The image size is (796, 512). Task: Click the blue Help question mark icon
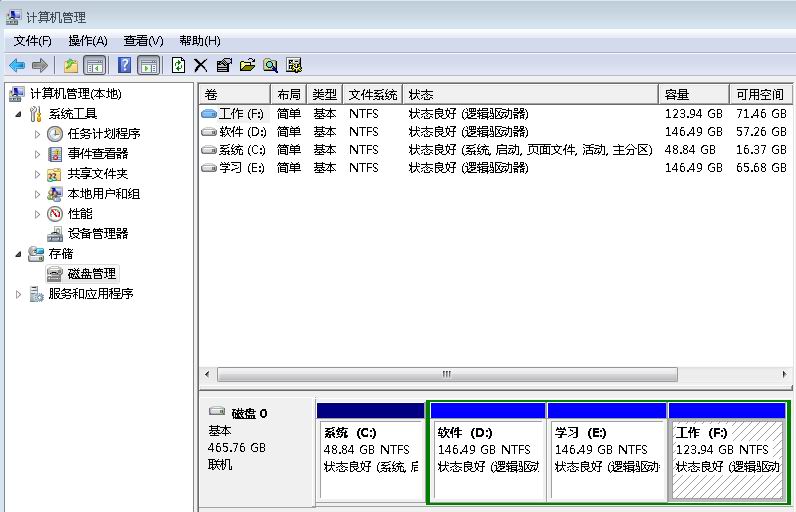click(x=125, y=65)
